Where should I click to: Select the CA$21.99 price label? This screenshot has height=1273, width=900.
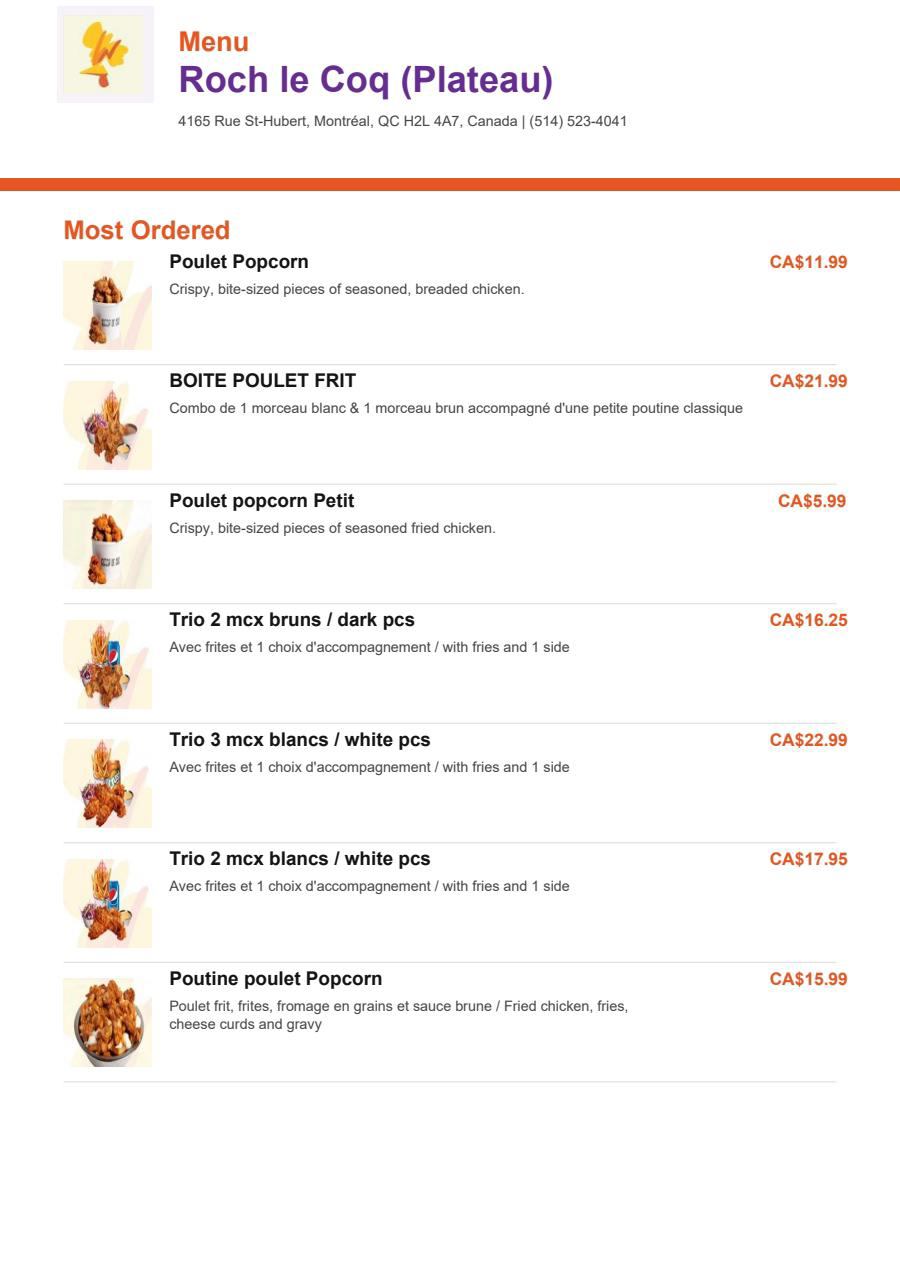point(808,381)
